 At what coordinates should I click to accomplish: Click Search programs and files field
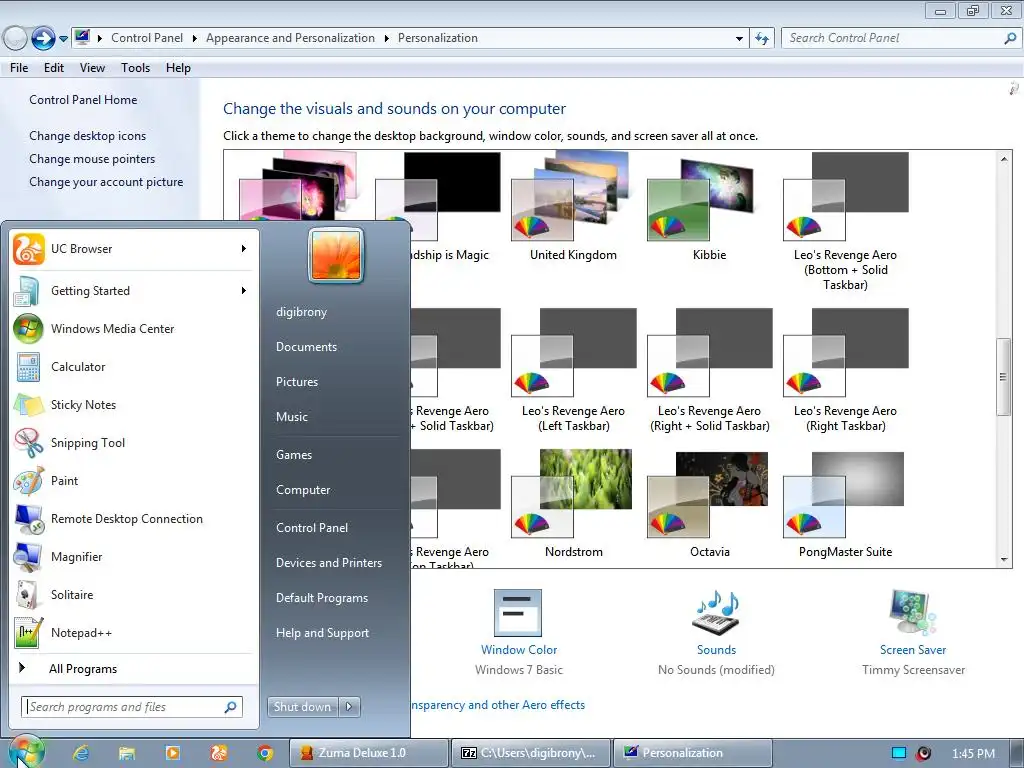[x=132, y=707]
